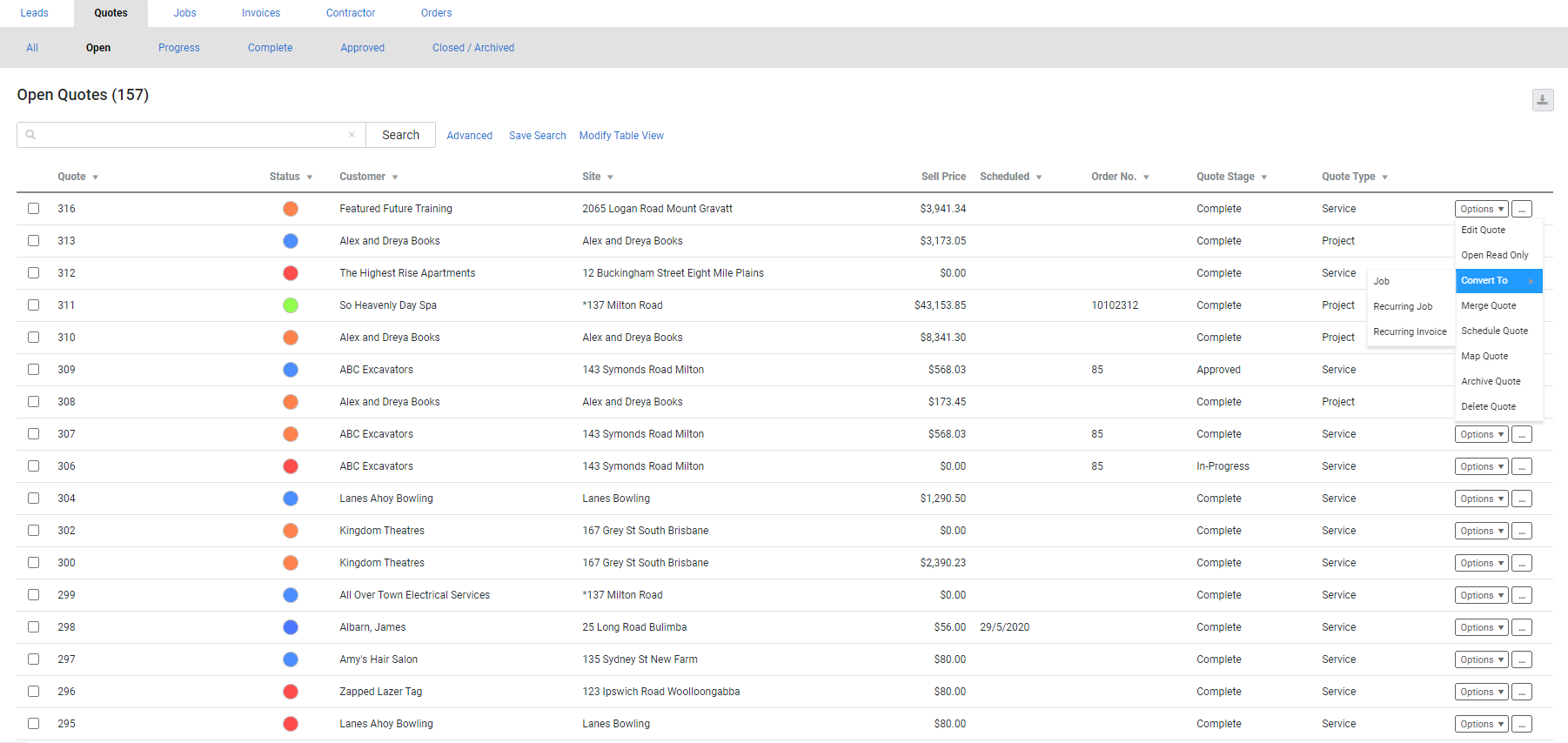This screenshot has width=1568, height=743.
Task: Select checkbox for quote 311
Action: click(x=33, y=305)
